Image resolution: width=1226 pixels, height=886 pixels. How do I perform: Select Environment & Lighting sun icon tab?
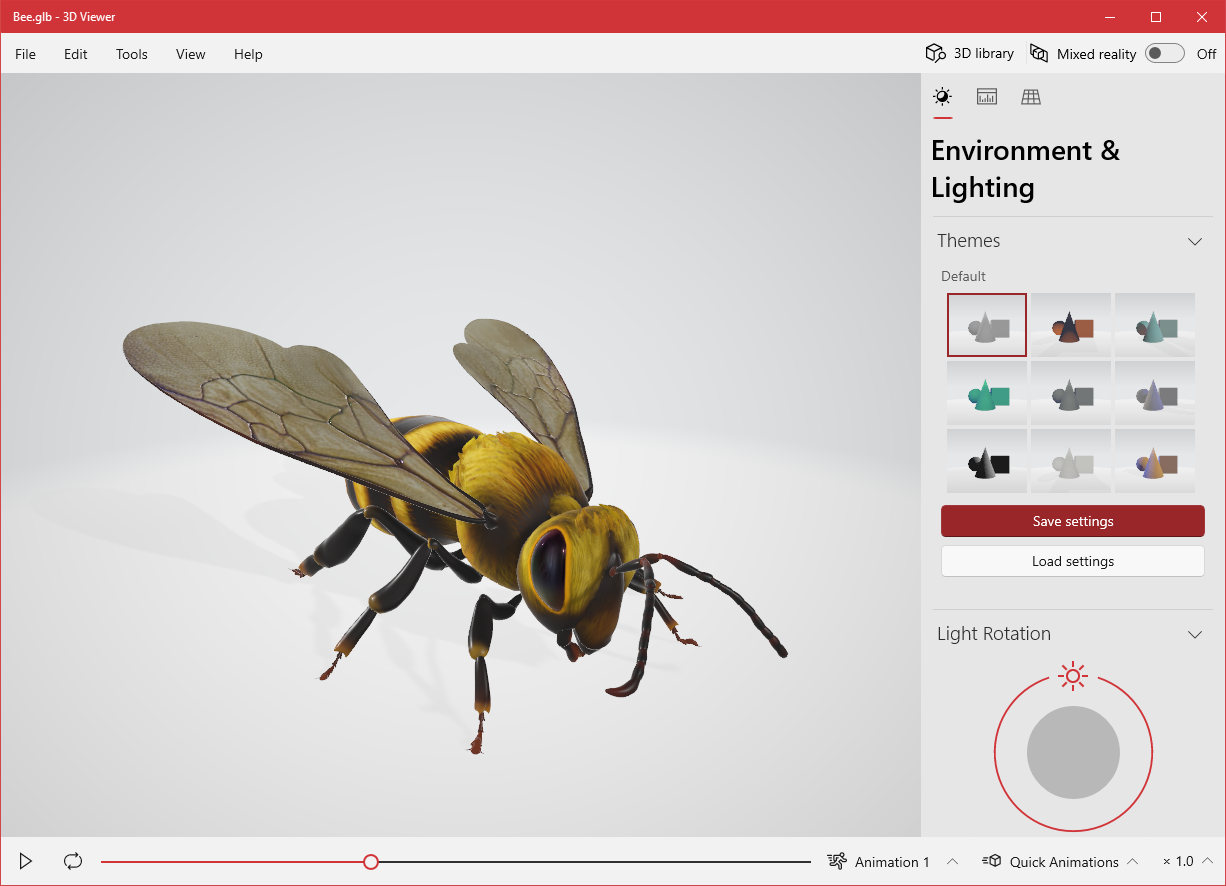(942, 97)
